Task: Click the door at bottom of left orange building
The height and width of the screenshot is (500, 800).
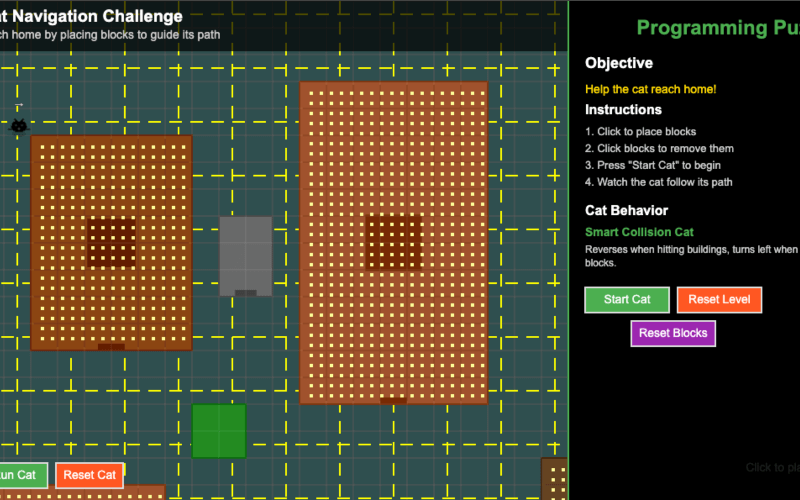Action: [x=111, y=347]
